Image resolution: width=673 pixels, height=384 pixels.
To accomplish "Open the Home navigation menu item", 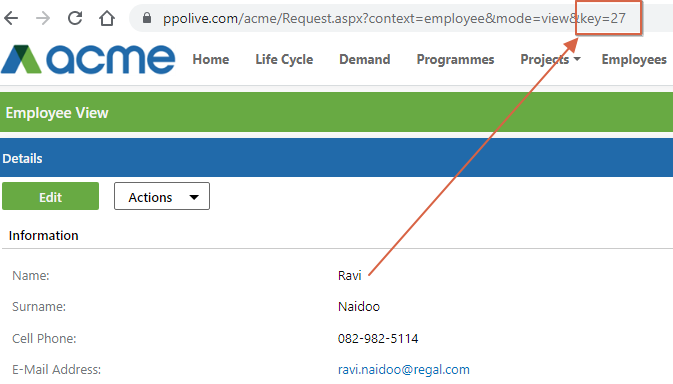I will [211, 59].
